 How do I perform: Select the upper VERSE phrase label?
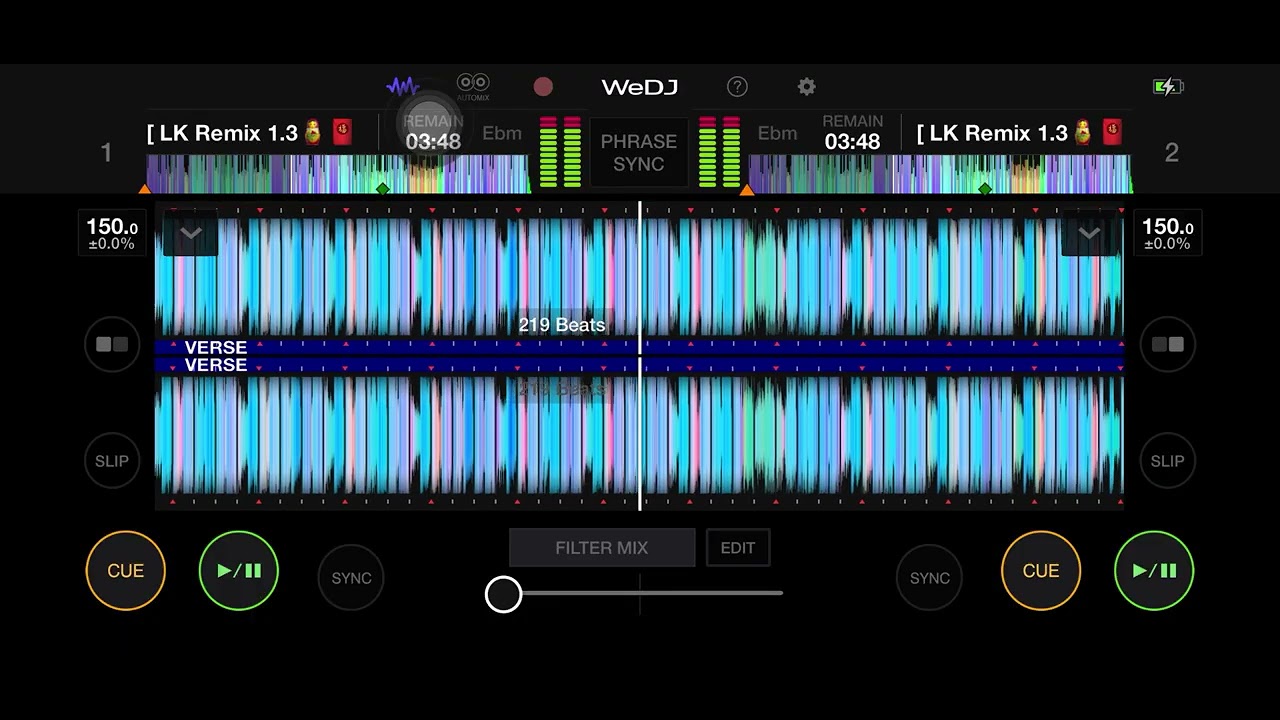tap(216, 347)
